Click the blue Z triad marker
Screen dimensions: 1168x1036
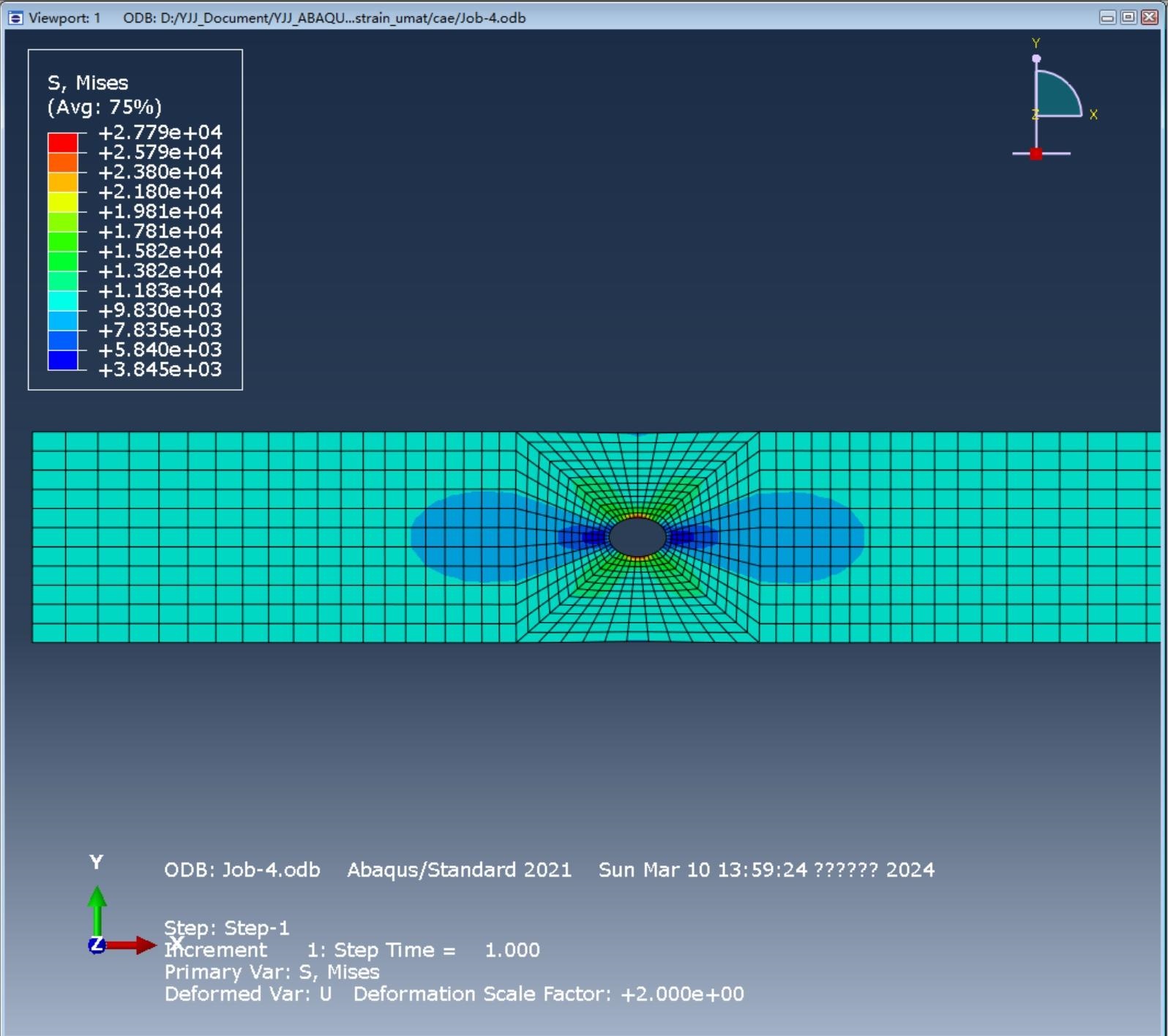coord(96,945)
